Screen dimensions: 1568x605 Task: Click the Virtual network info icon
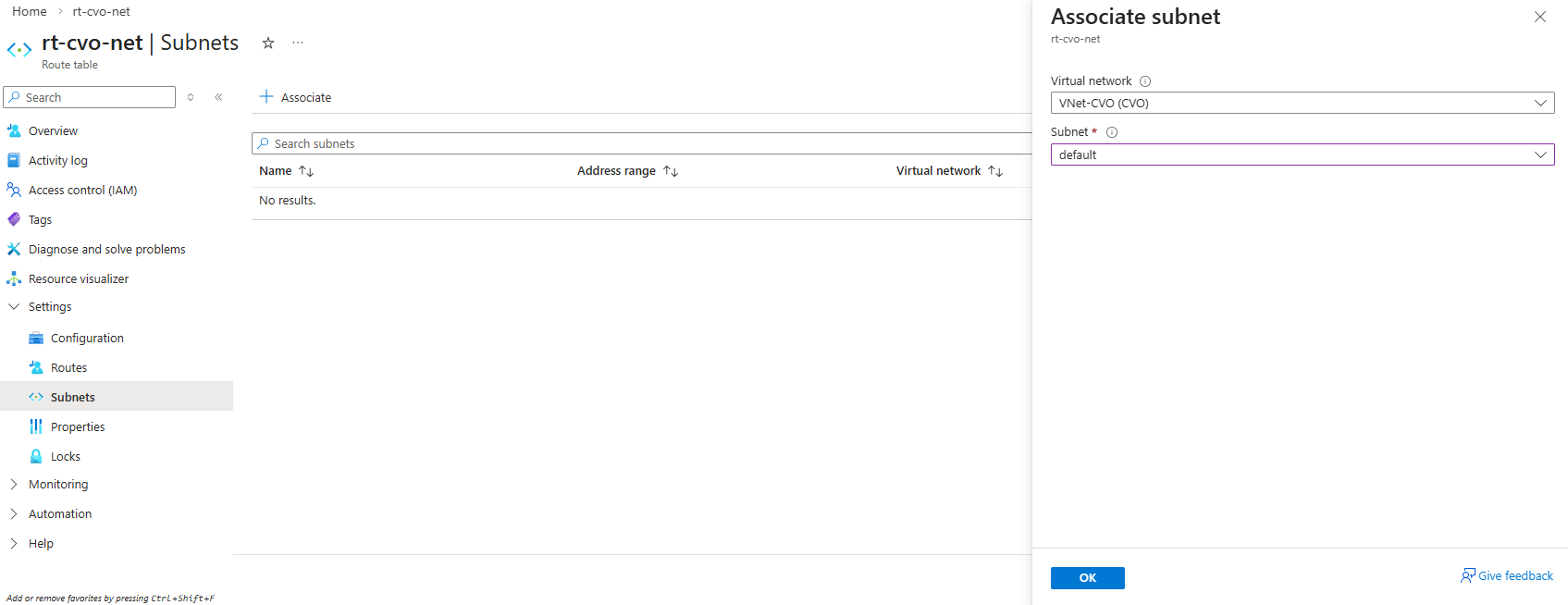pos(1145,81)
